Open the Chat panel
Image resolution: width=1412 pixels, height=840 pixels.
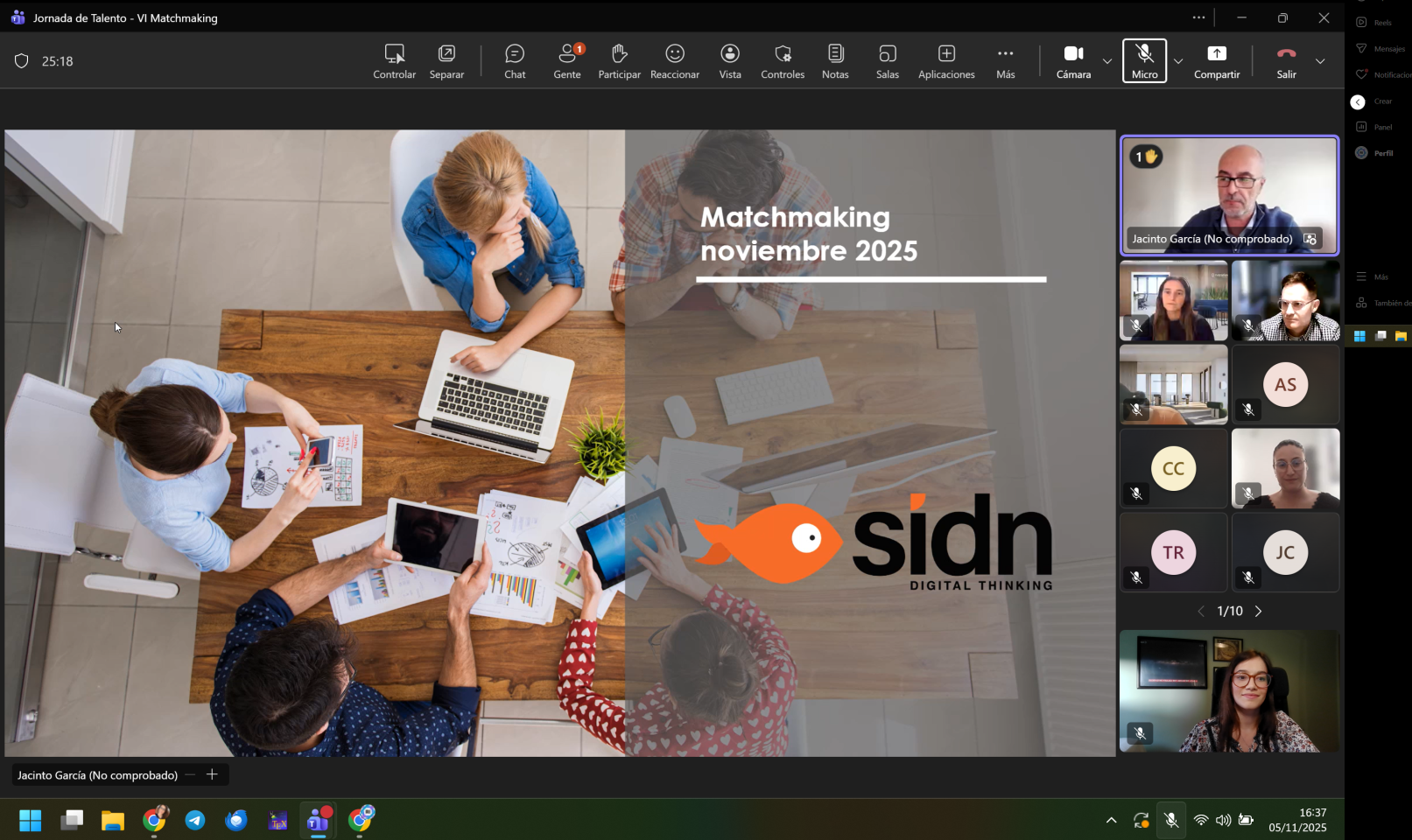click(515, 61)
